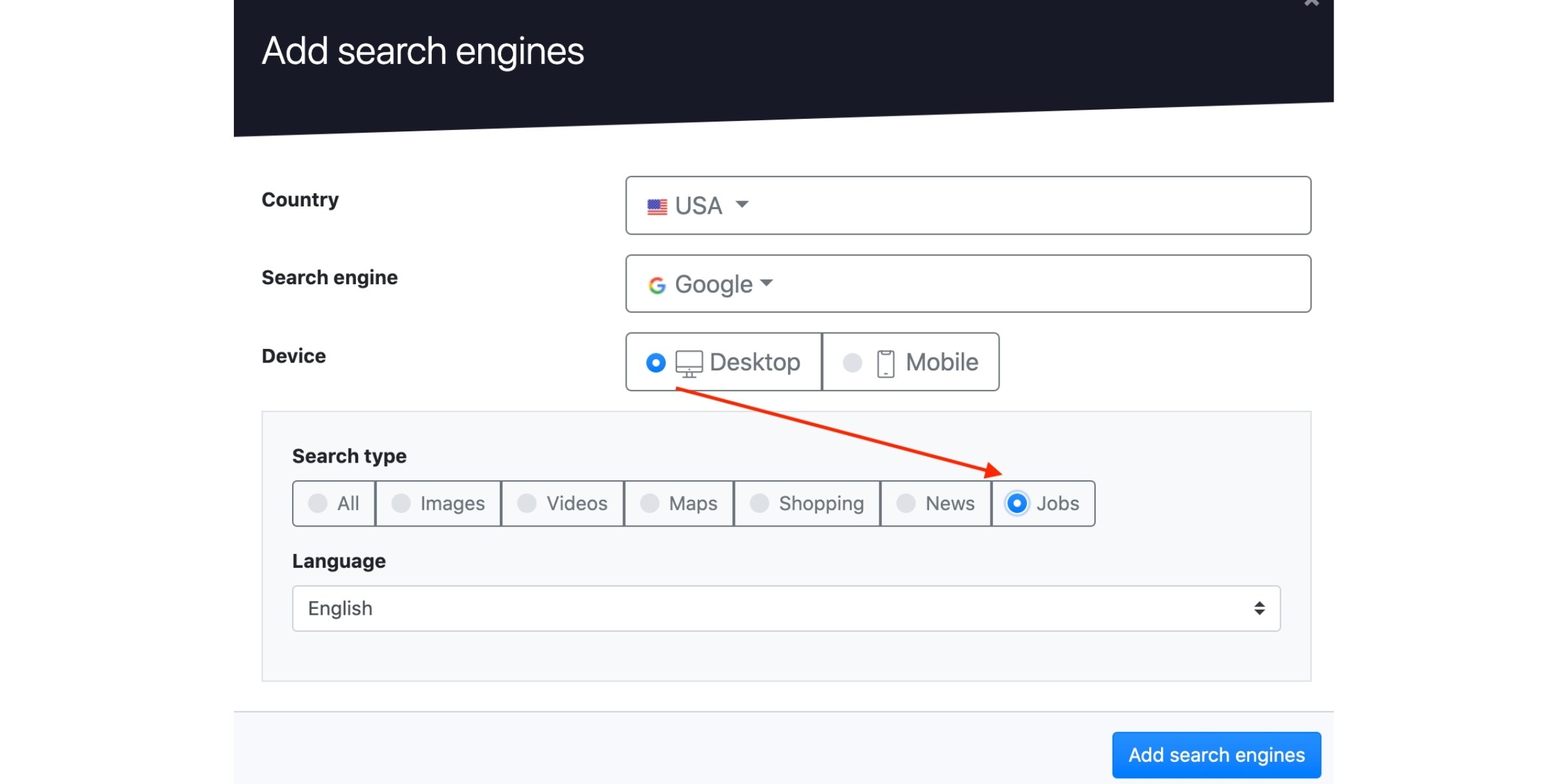Viewport: 1568px width, 784px height.
Task: Click the Language label text
Action: [x=338, y=561]
